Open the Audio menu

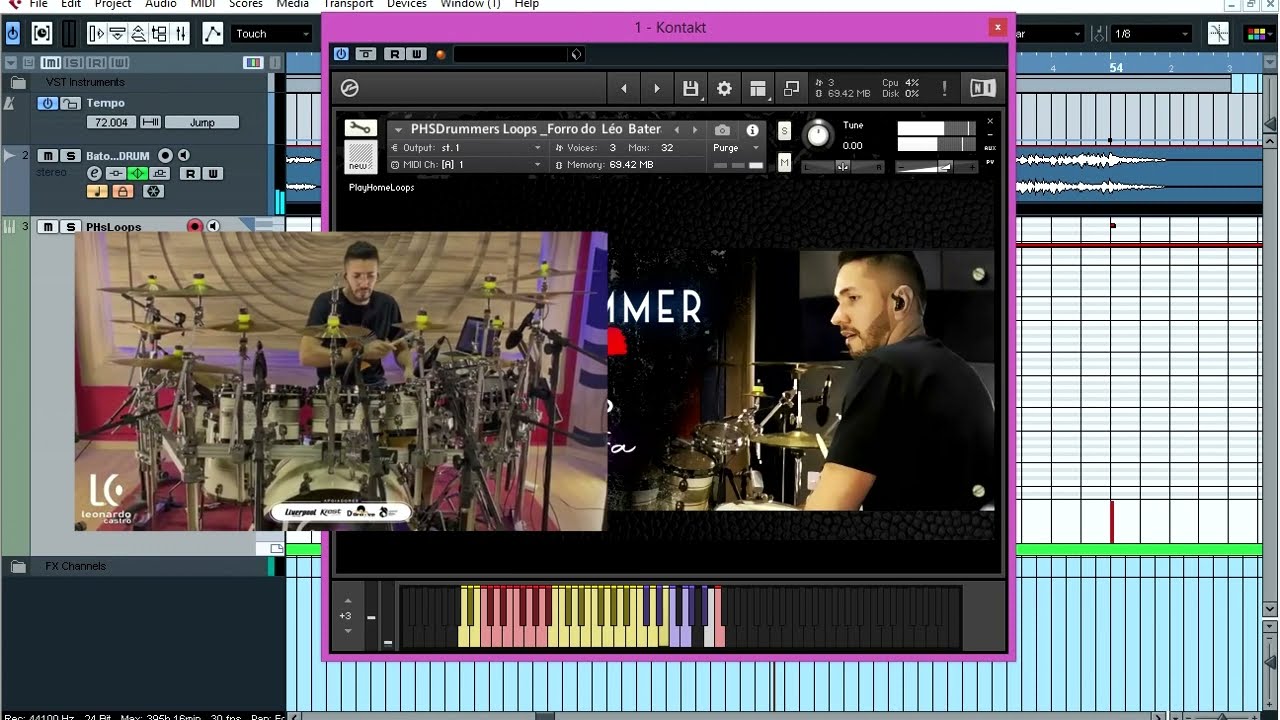coord(161,4)
